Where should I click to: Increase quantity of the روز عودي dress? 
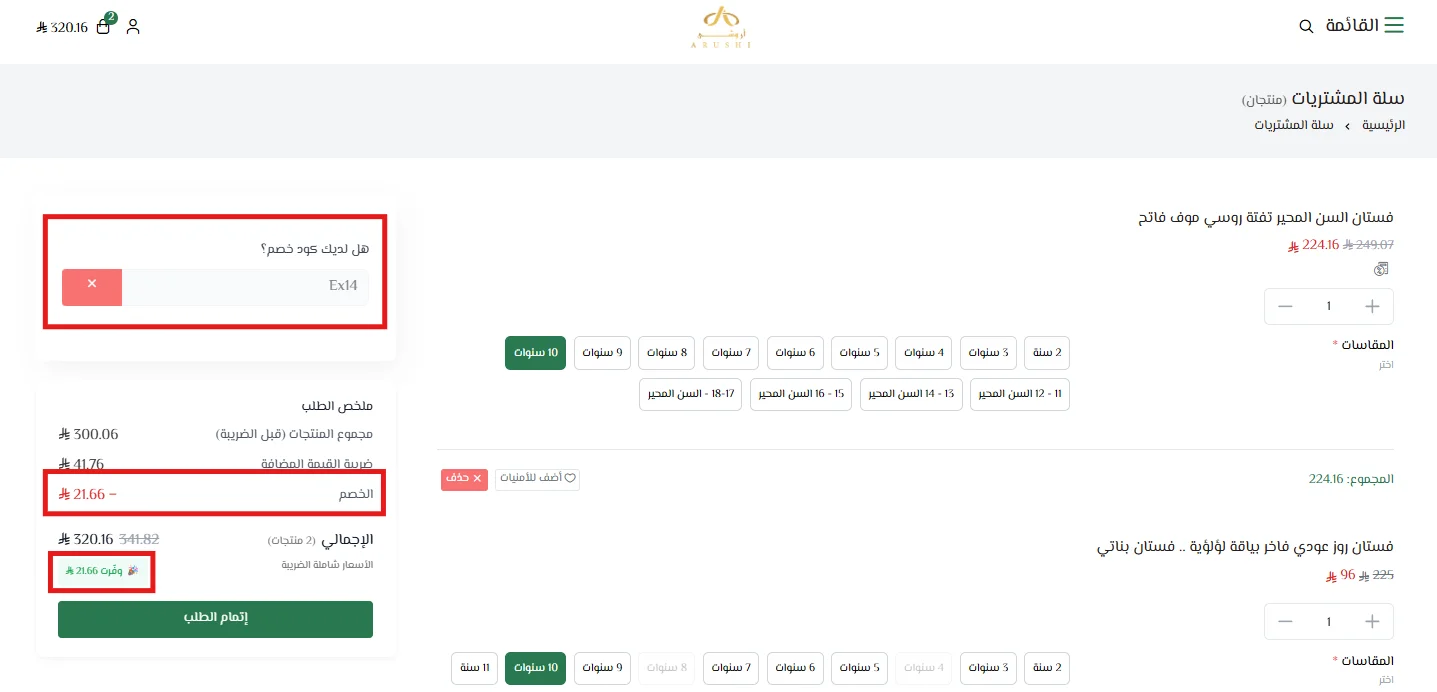click(1372, 622)
